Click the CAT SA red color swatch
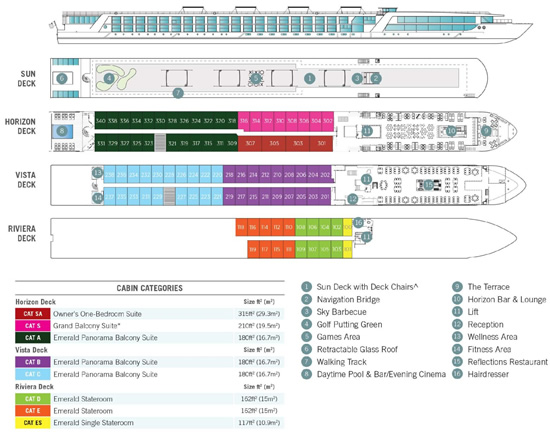550x436 pixels. click(33, 314)
